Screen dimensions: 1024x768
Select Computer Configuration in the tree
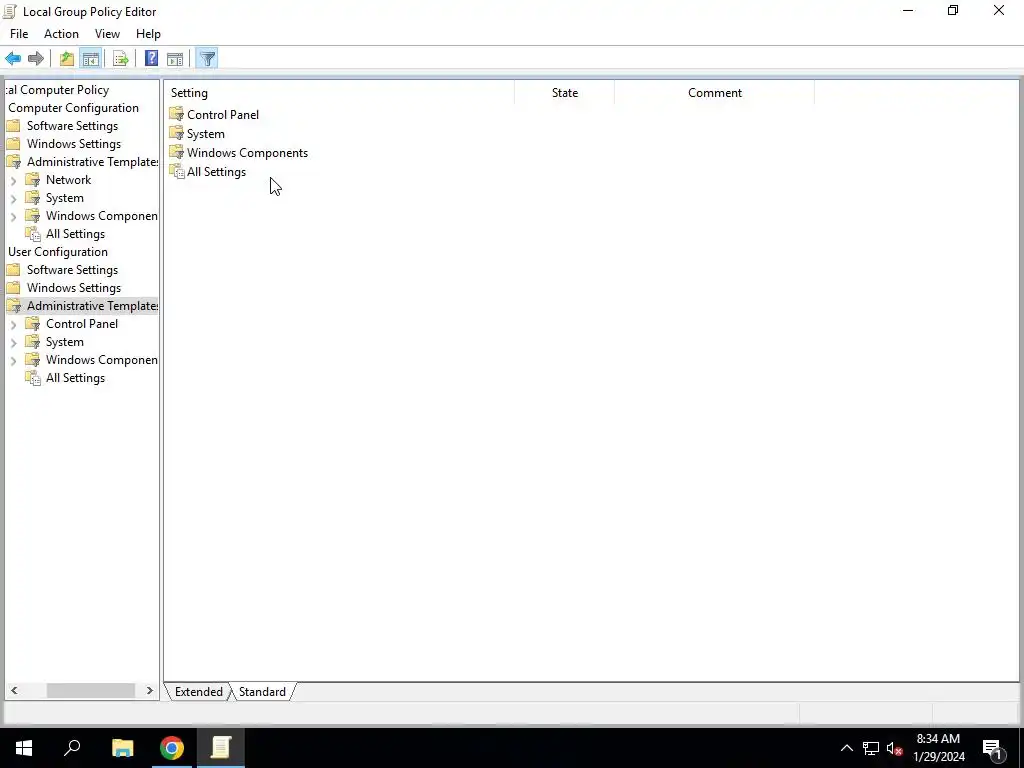tap(73, 108)
